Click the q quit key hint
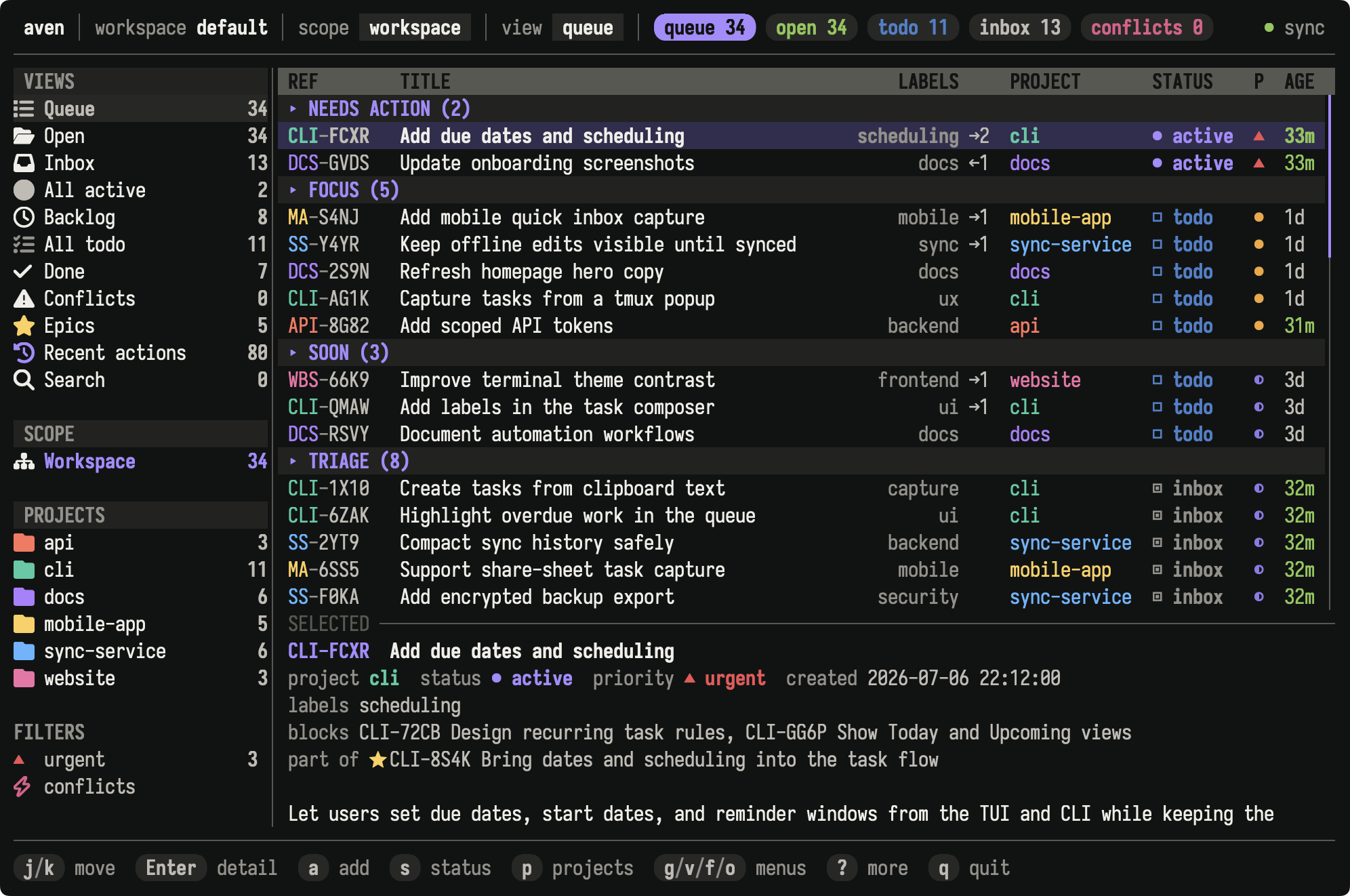 [x=969, y=868]
